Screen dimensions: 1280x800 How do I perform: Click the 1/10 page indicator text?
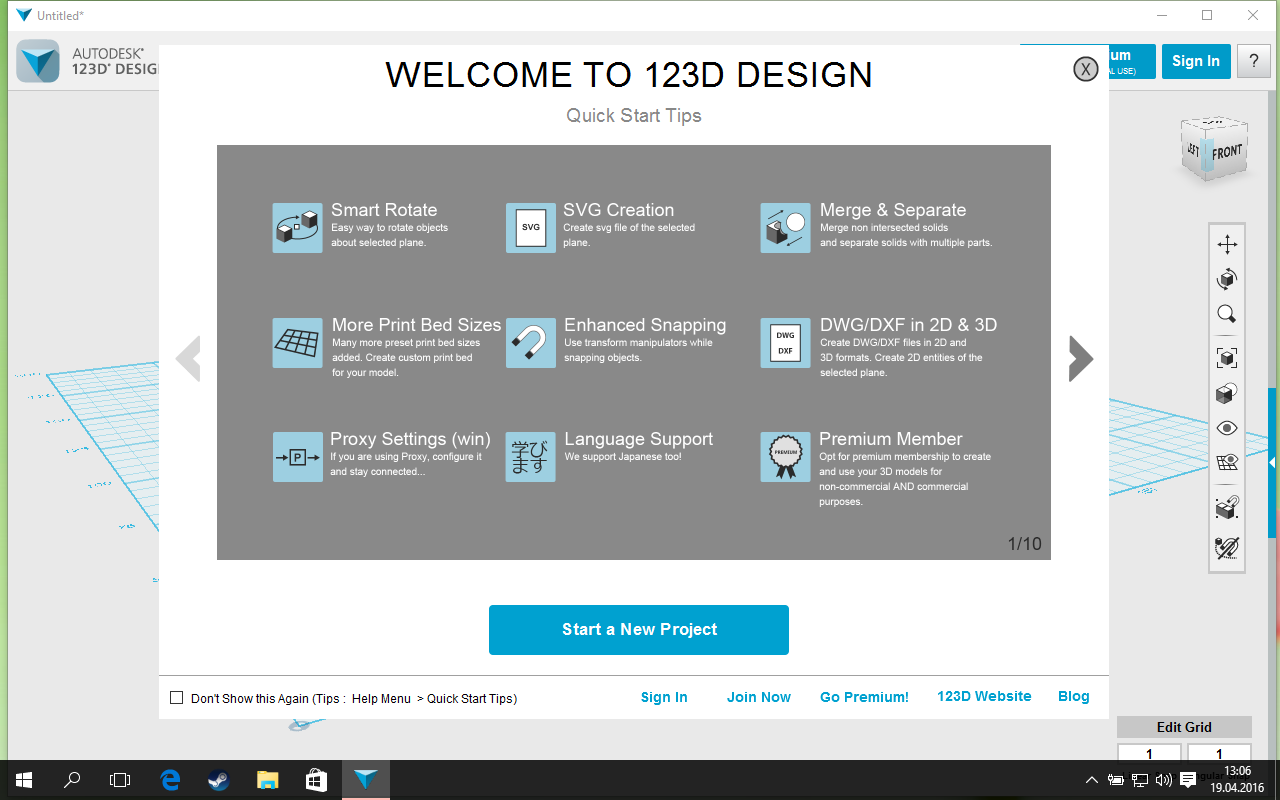coord(1024,544)
